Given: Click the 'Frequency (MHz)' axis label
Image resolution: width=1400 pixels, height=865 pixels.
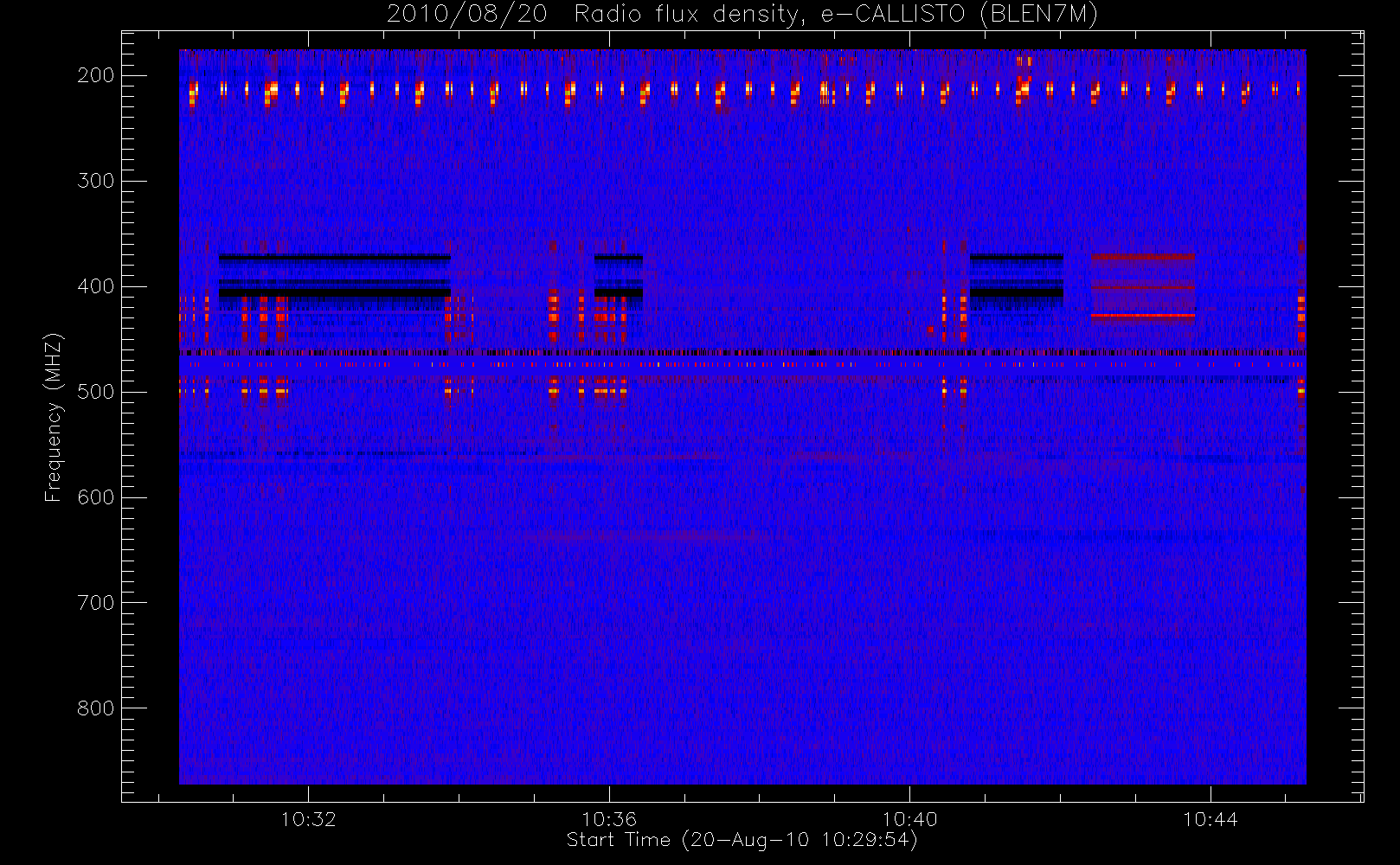Looking at the screenshot, I should pos(54,417).
